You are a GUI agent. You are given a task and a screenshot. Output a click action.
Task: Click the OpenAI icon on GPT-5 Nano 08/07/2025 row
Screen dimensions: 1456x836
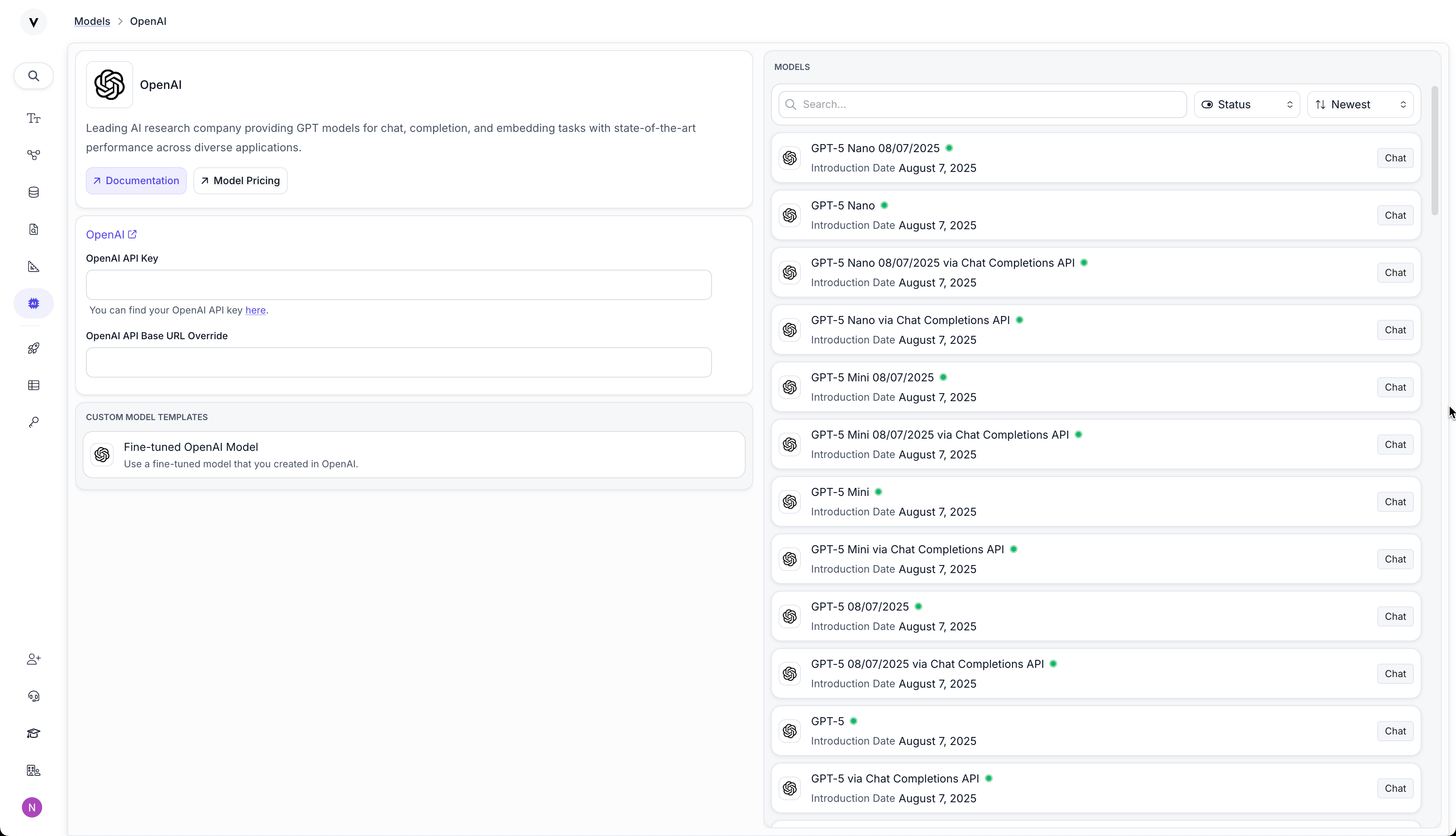790,158
